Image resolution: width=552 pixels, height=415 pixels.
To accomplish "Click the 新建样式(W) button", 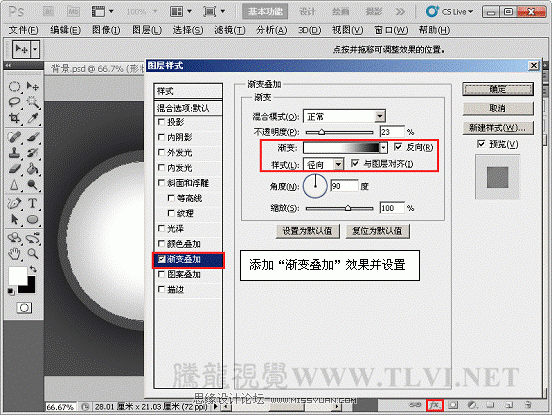I will (498, 128).
